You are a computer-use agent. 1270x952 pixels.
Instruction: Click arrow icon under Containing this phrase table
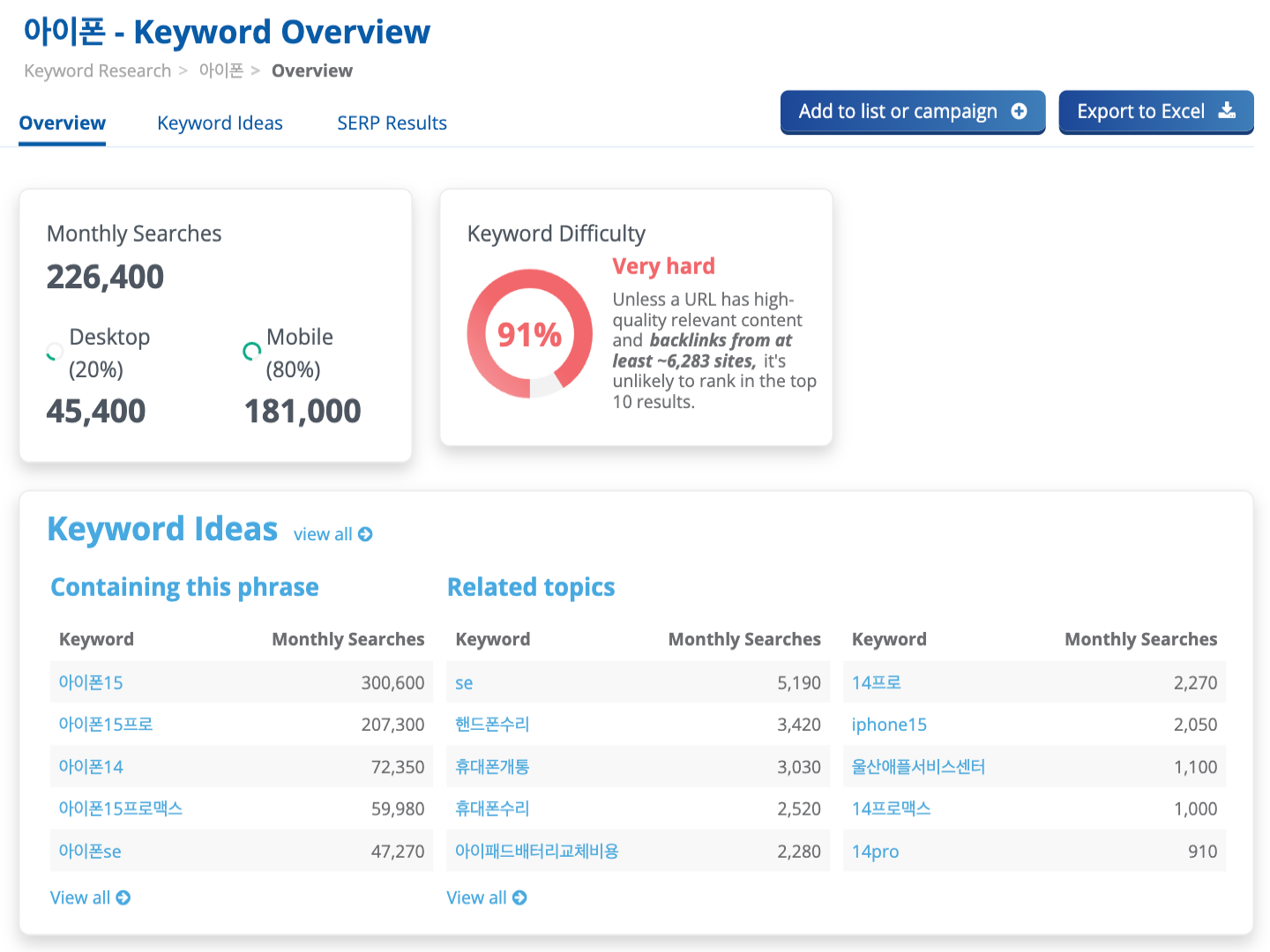(x=123, y=897)
